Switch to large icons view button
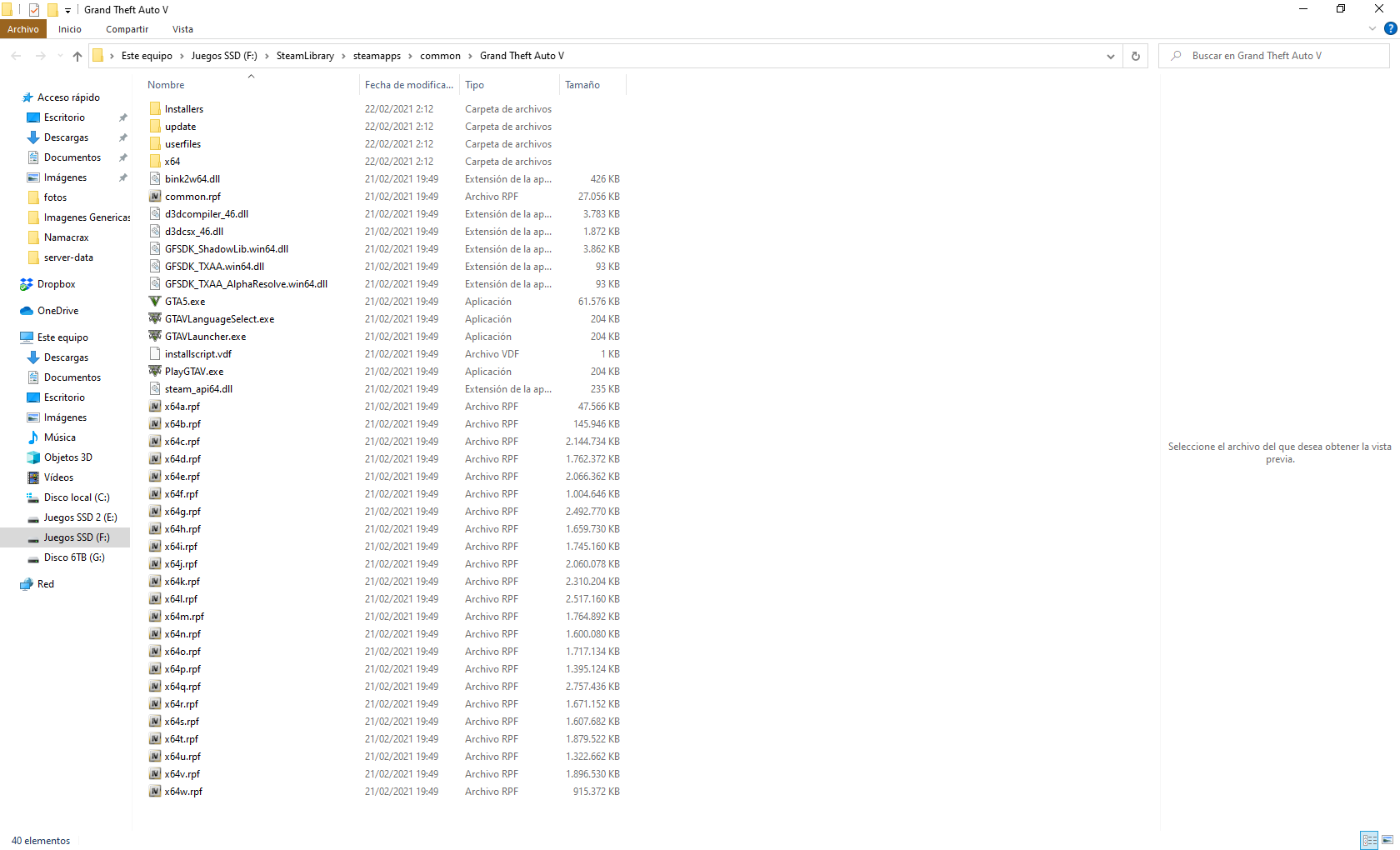The width and height of the screenshot is (1400, 850). coord(1387,840)
